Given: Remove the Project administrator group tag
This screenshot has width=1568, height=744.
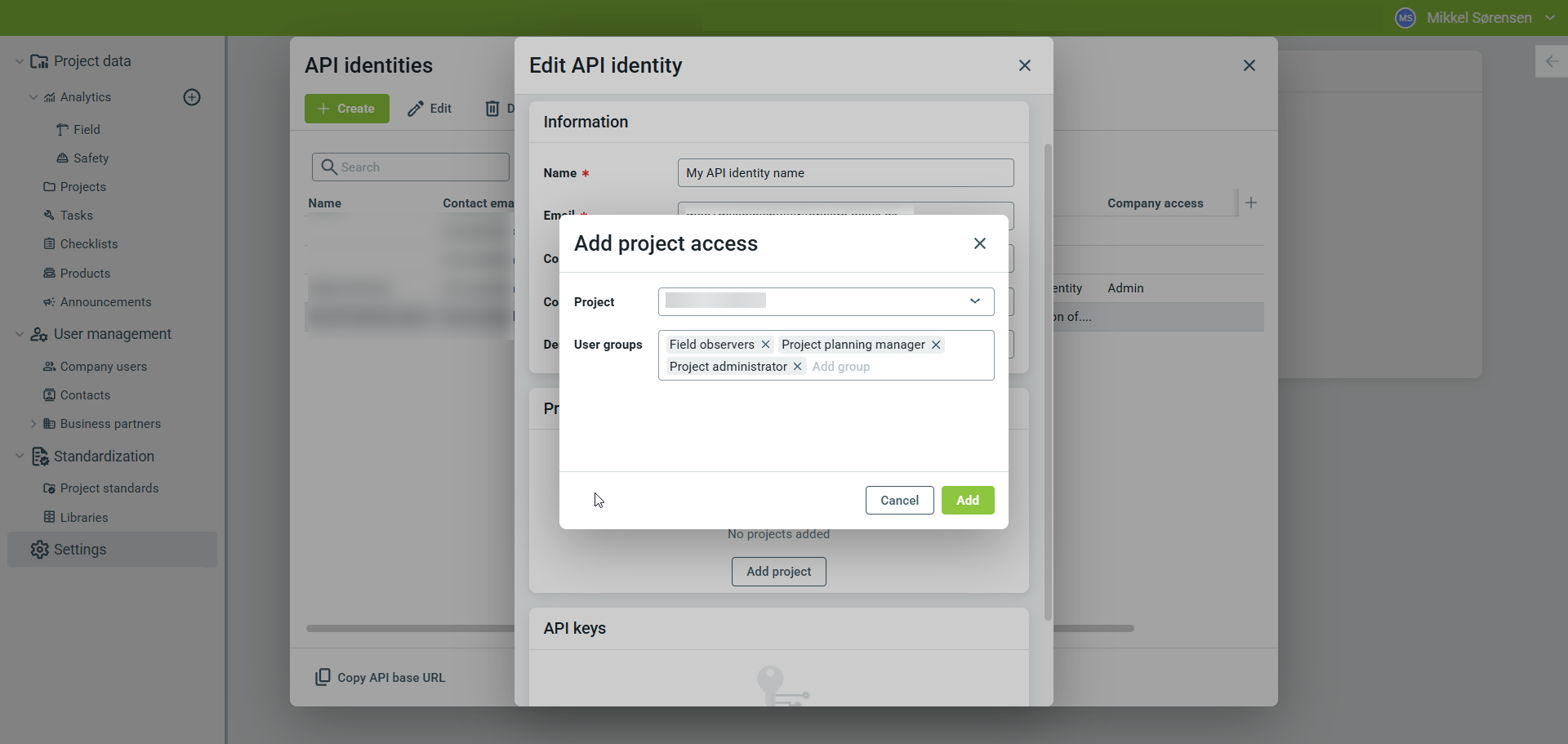Looking at the screenshot, I should click(x=797, y=367).
